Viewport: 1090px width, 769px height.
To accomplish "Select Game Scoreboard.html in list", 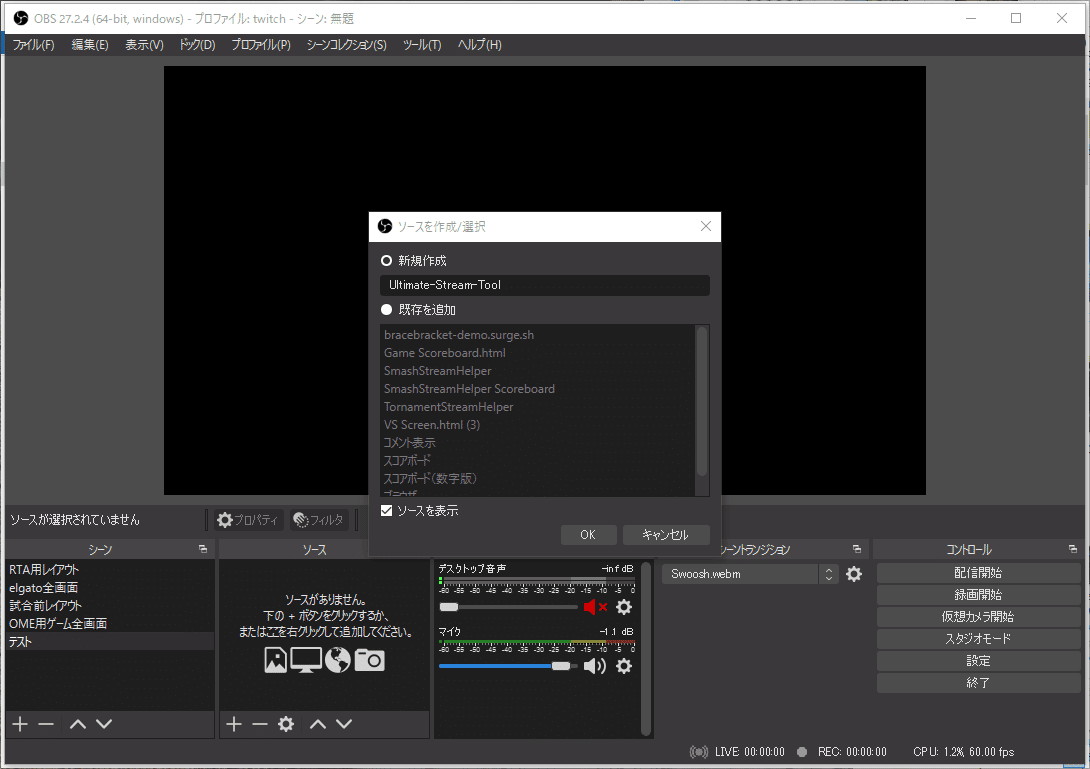I will pyautogui.click(x=538, y=353).
